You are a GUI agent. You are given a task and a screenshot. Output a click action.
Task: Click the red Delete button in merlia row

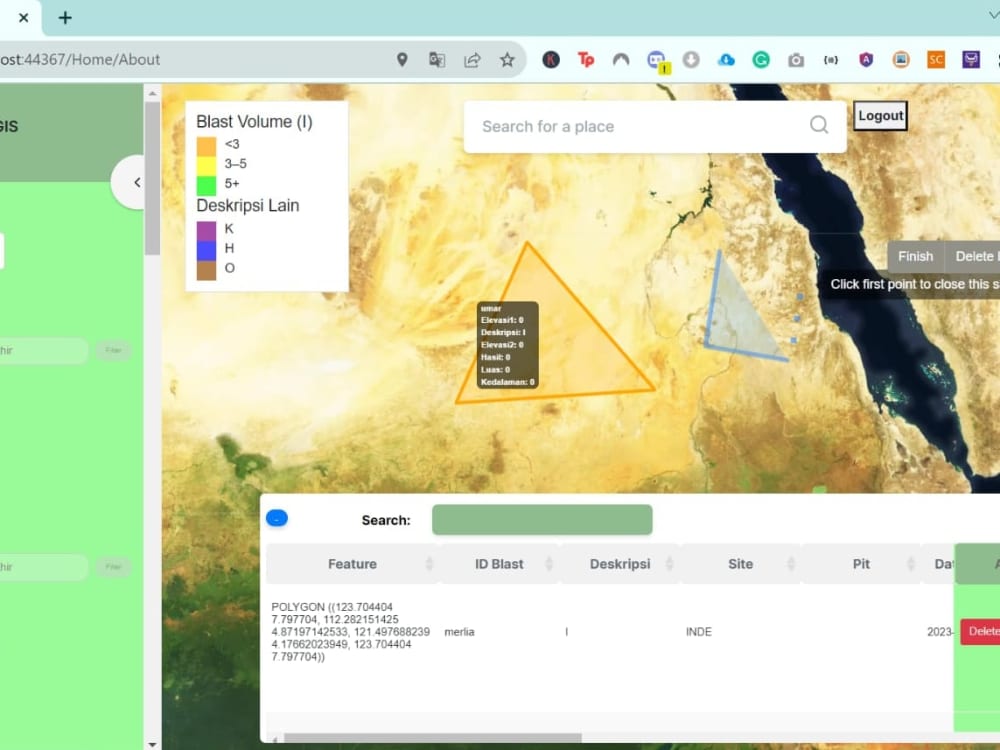click(981, 631)
